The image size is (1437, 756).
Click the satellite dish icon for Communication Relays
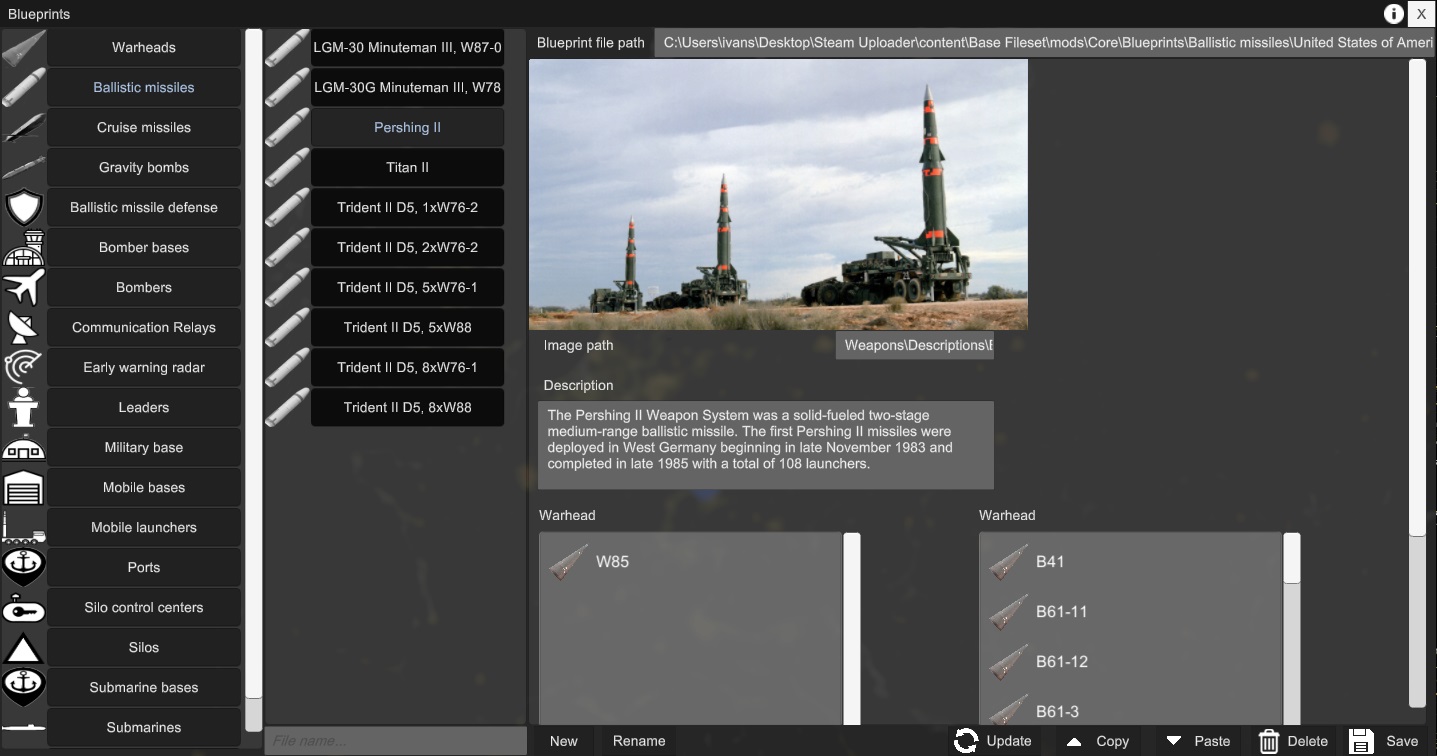tap(23, 327)
